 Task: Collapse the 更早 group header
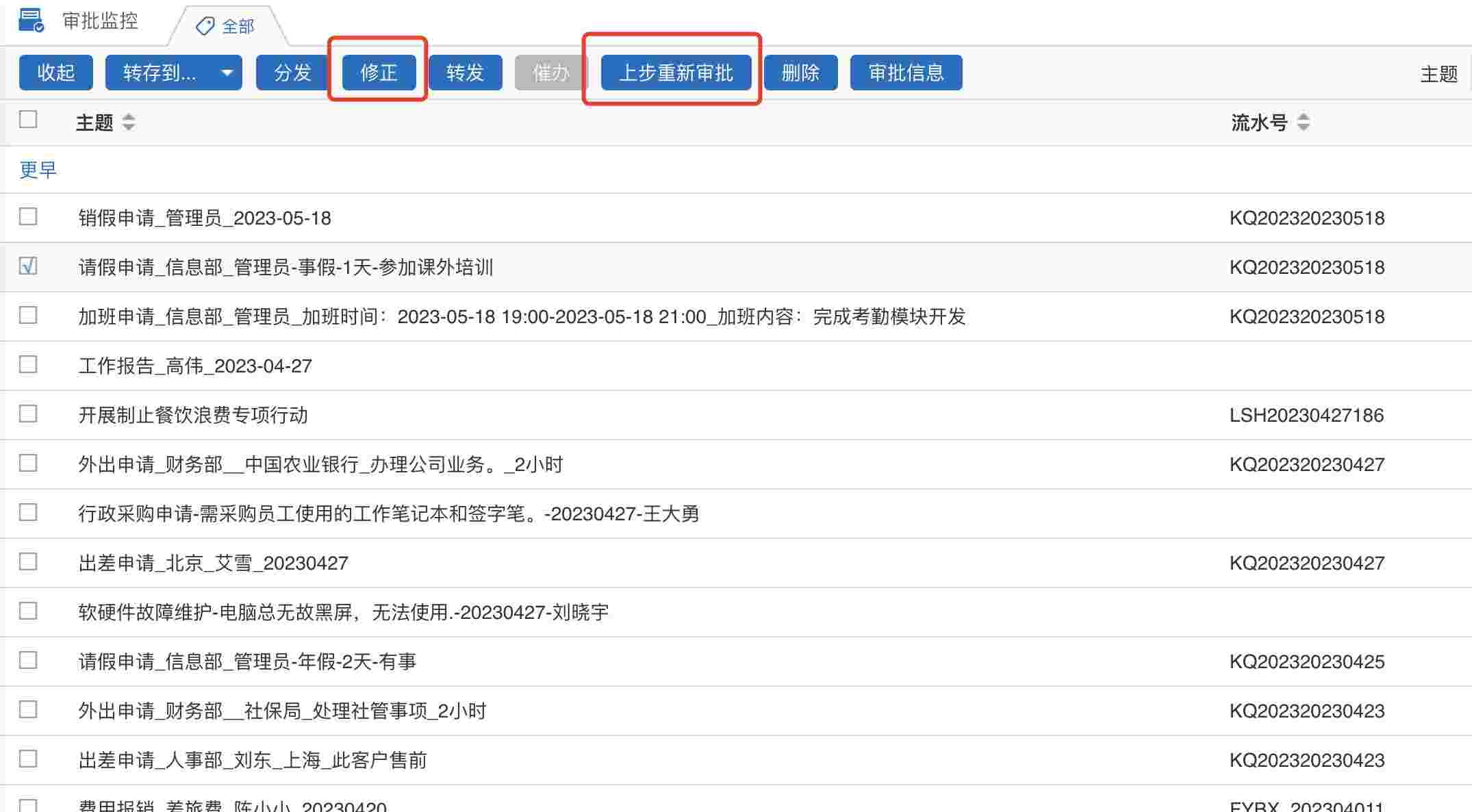38,169
